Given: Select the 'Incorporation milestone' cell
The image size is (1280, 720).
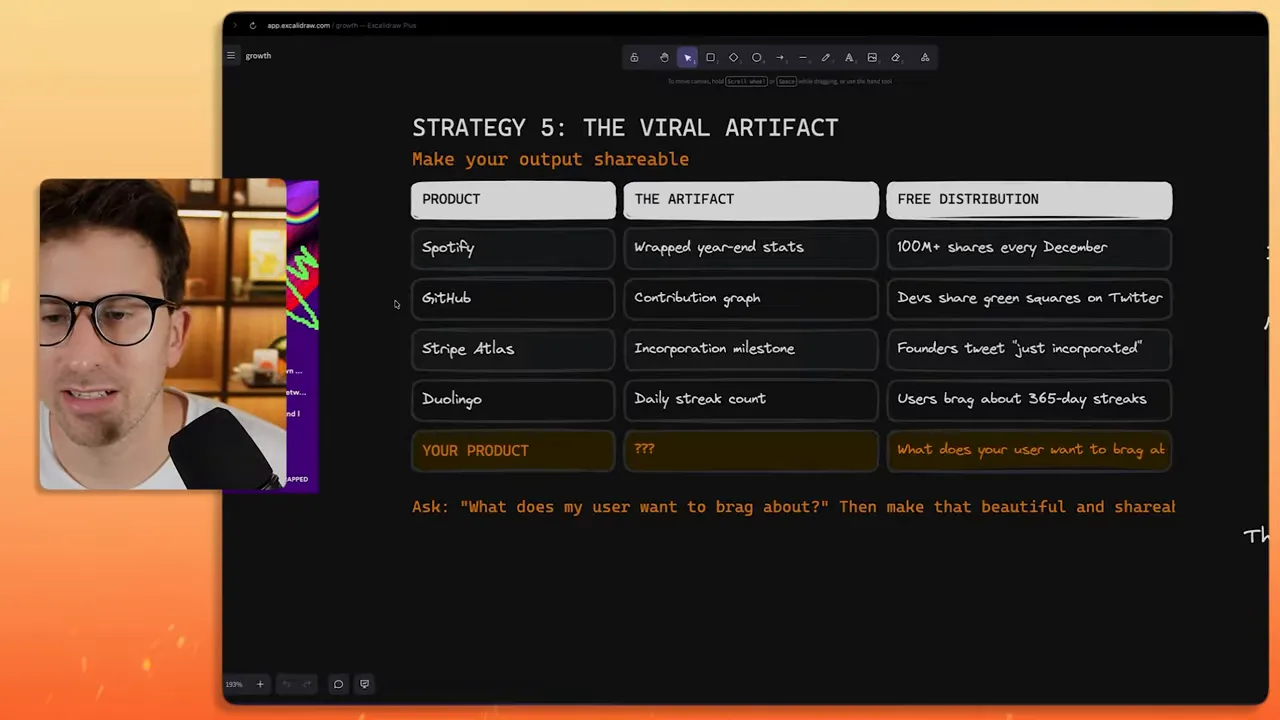Looking at the screenshot, I should tap(751, 349).
